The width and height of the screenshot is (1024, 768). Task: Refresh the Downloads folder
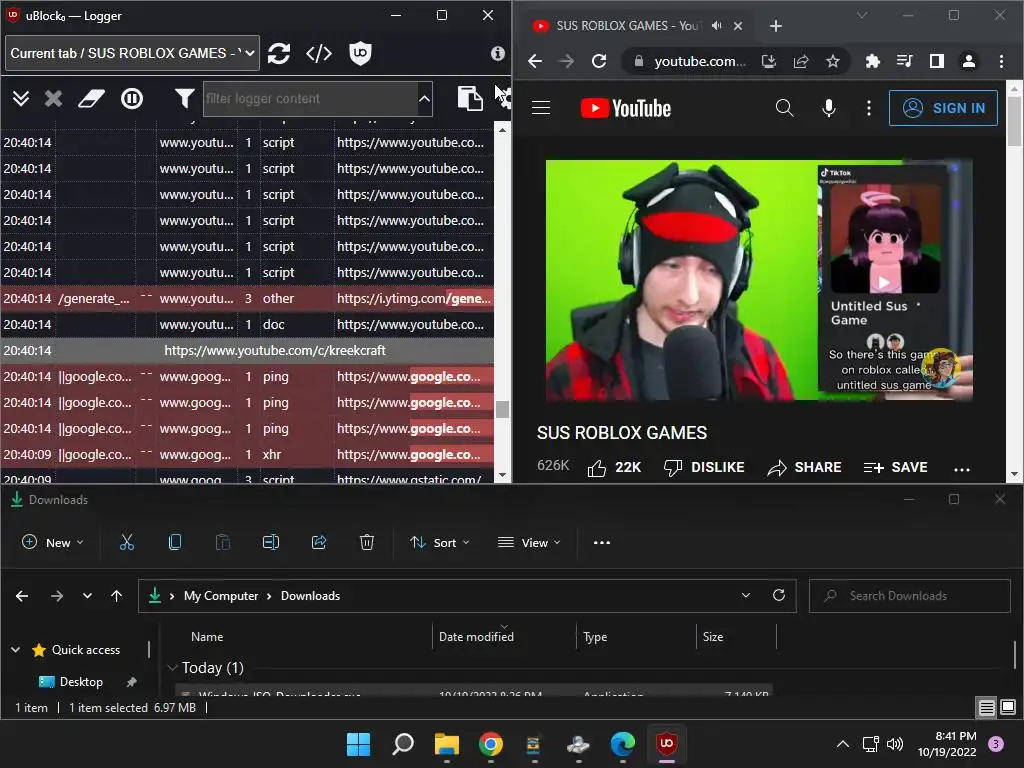778,596
